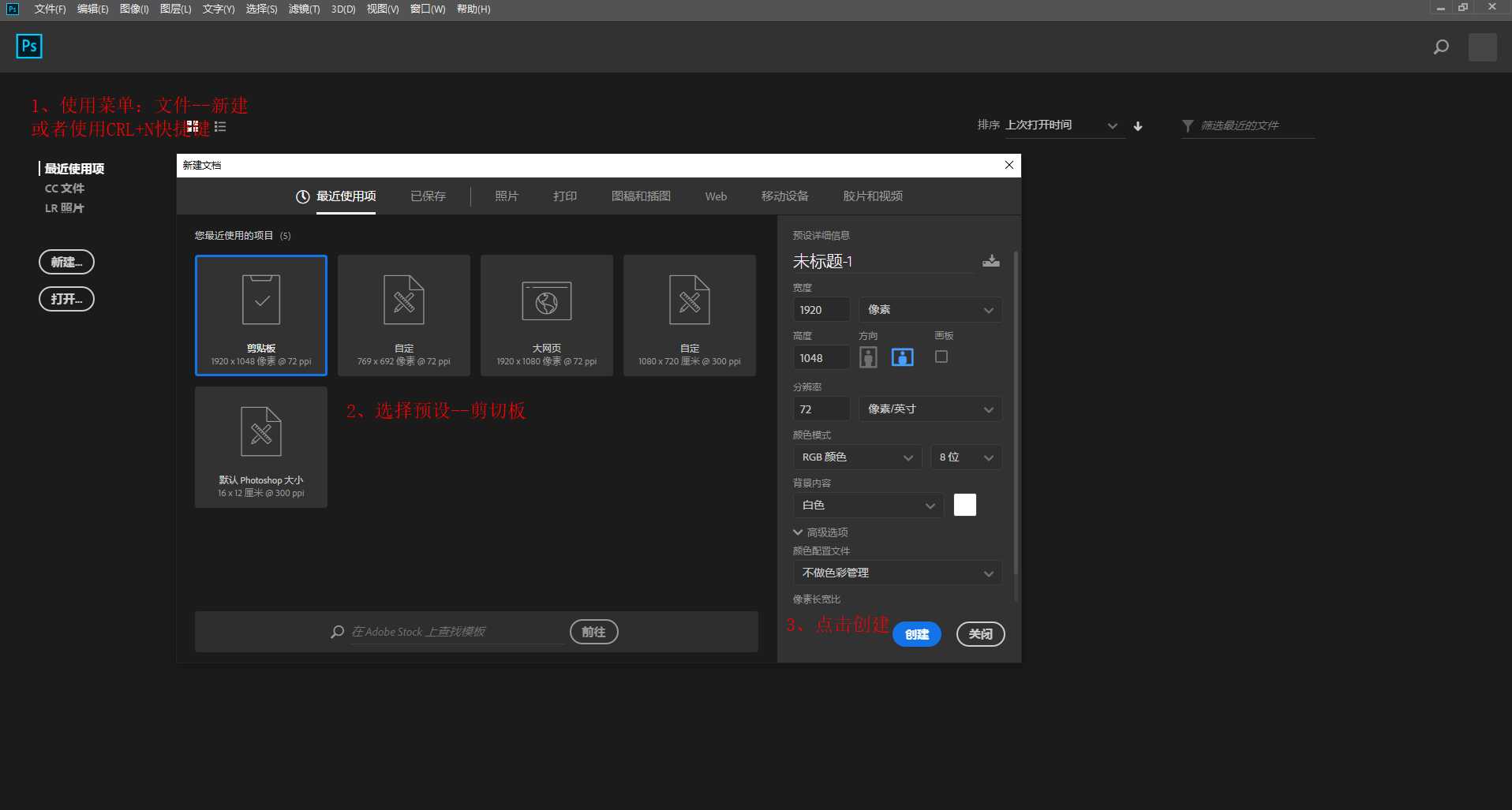The width and height of the screenshot is (1512, 810).
Task: Switch to grid view icon
Action: click(193, 126)
